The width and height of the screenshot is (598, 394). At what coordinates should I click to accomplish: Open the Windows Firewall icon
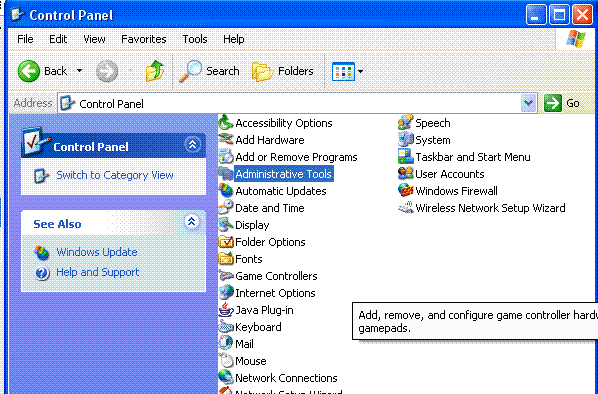pos(405,191)
